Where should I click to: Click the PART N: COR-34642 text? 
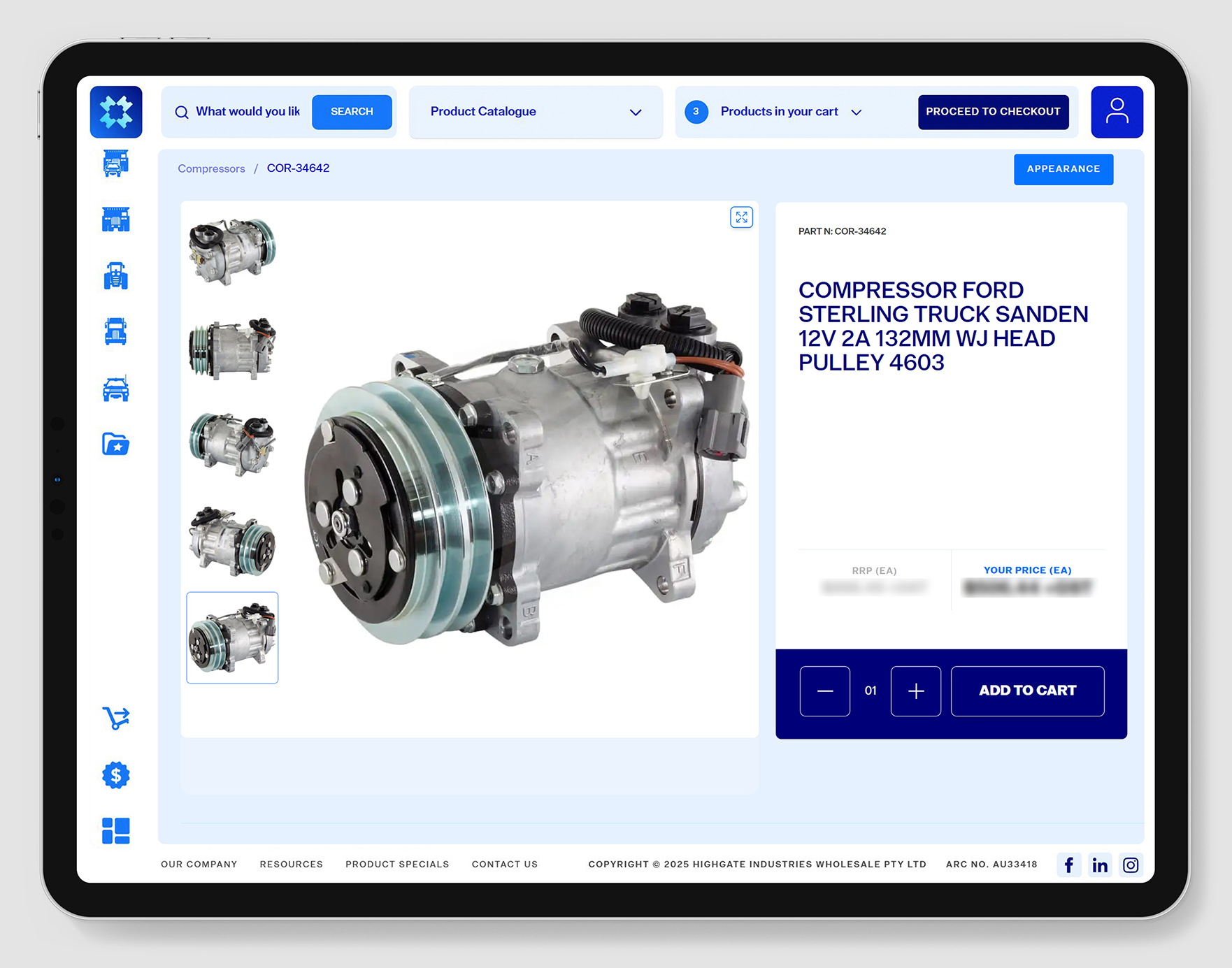pyautogui.click(x=842, y=231)
